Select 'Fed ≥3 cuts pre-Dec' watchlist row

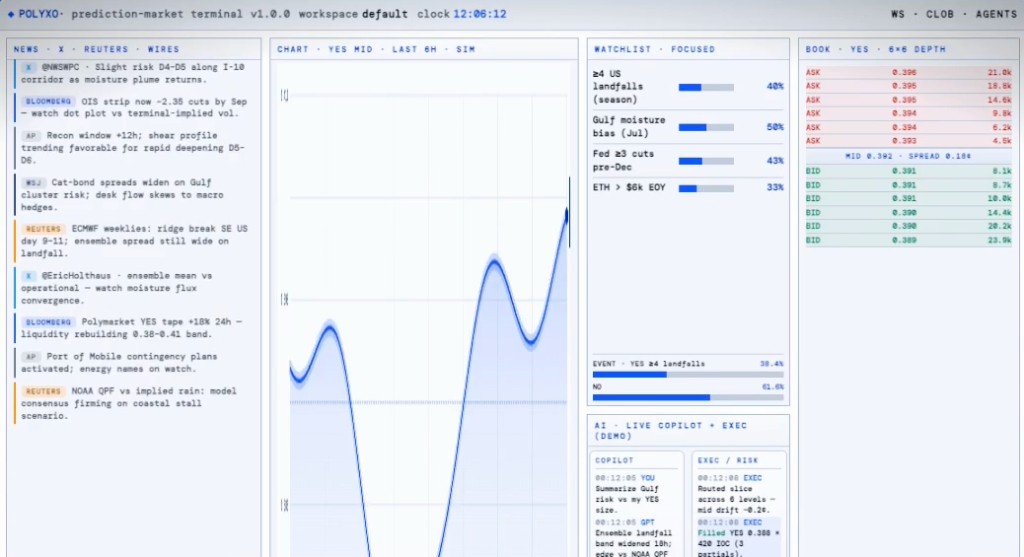[688, 161]
